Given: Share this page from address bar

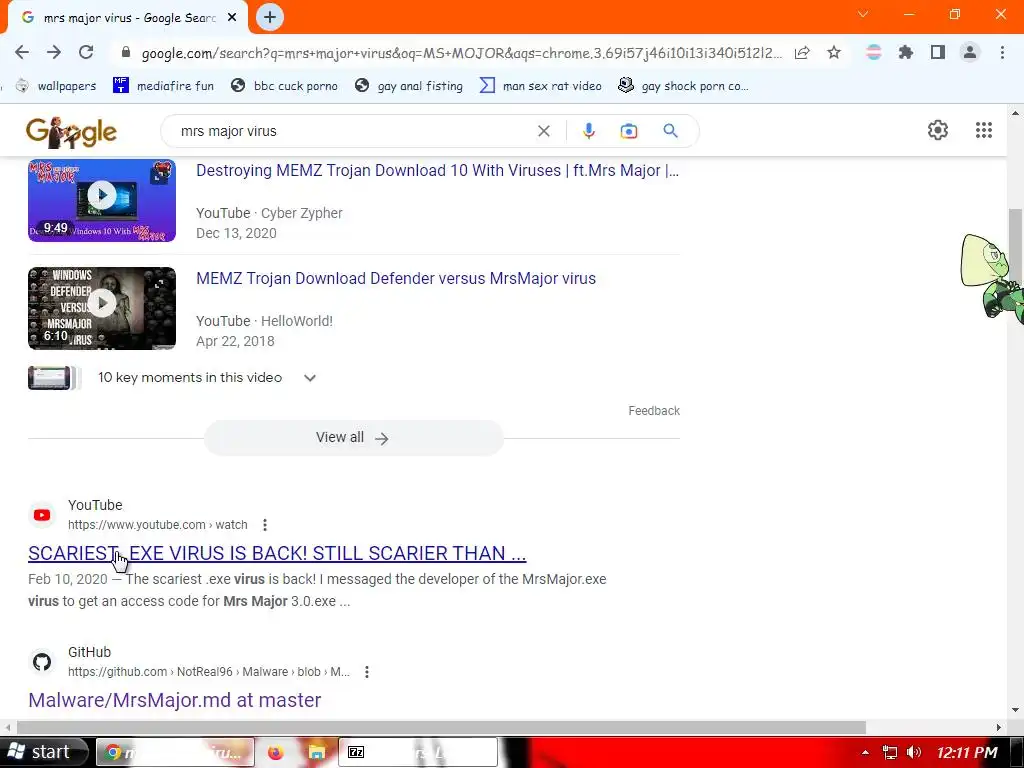Looking at the screenshot, I should (x=802, y=52).
